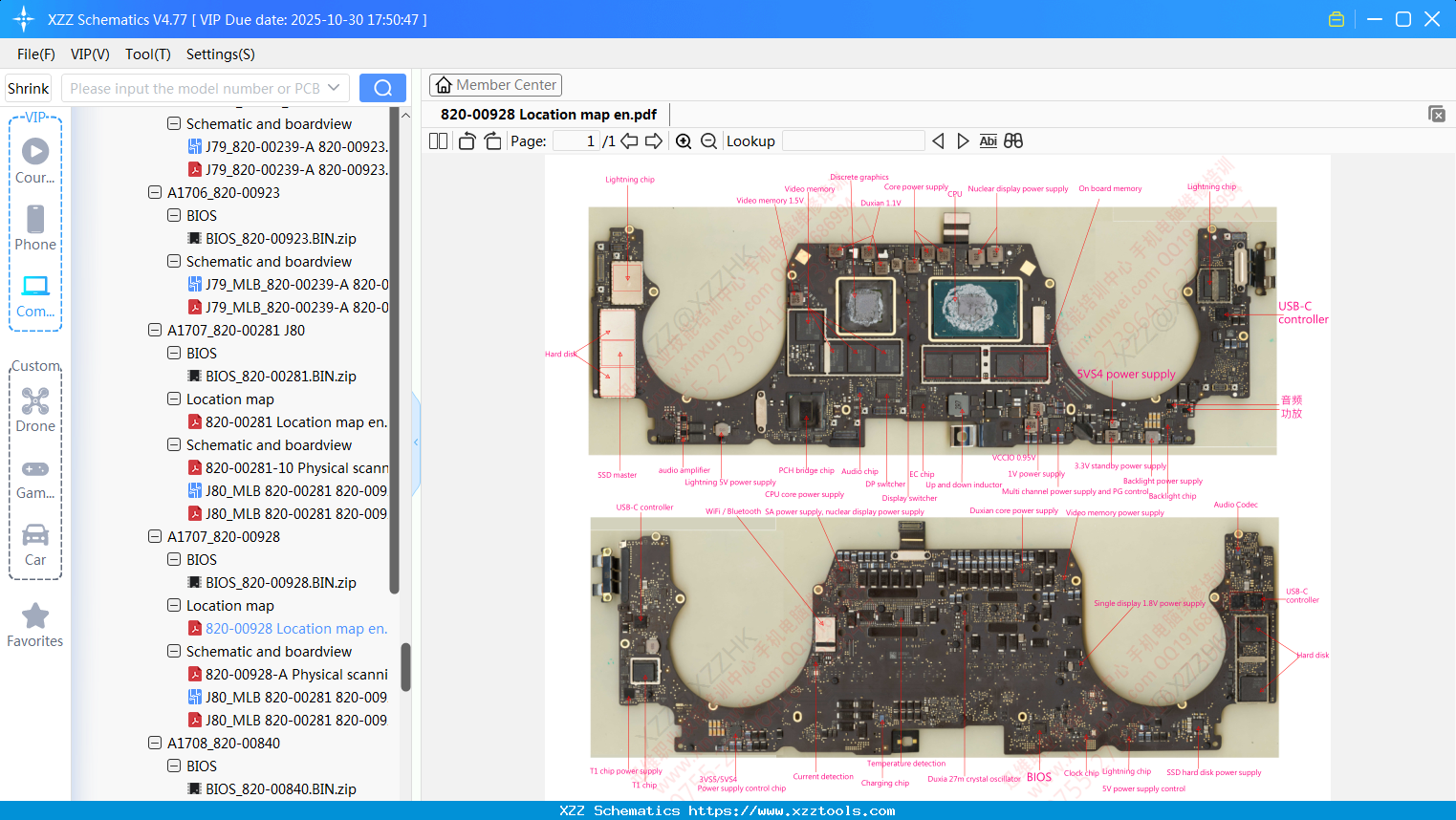Collapse Location map folder under A1707_820-00281 J80
Image resolution: width=1456 pixels, height=820 pixels.
174,399
